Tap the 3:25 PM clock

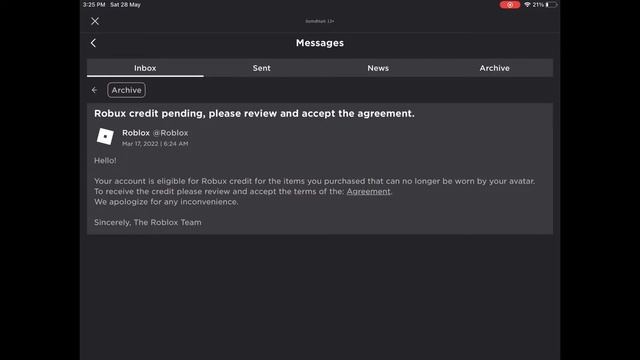pyautogui.click(x=94, y=5)
